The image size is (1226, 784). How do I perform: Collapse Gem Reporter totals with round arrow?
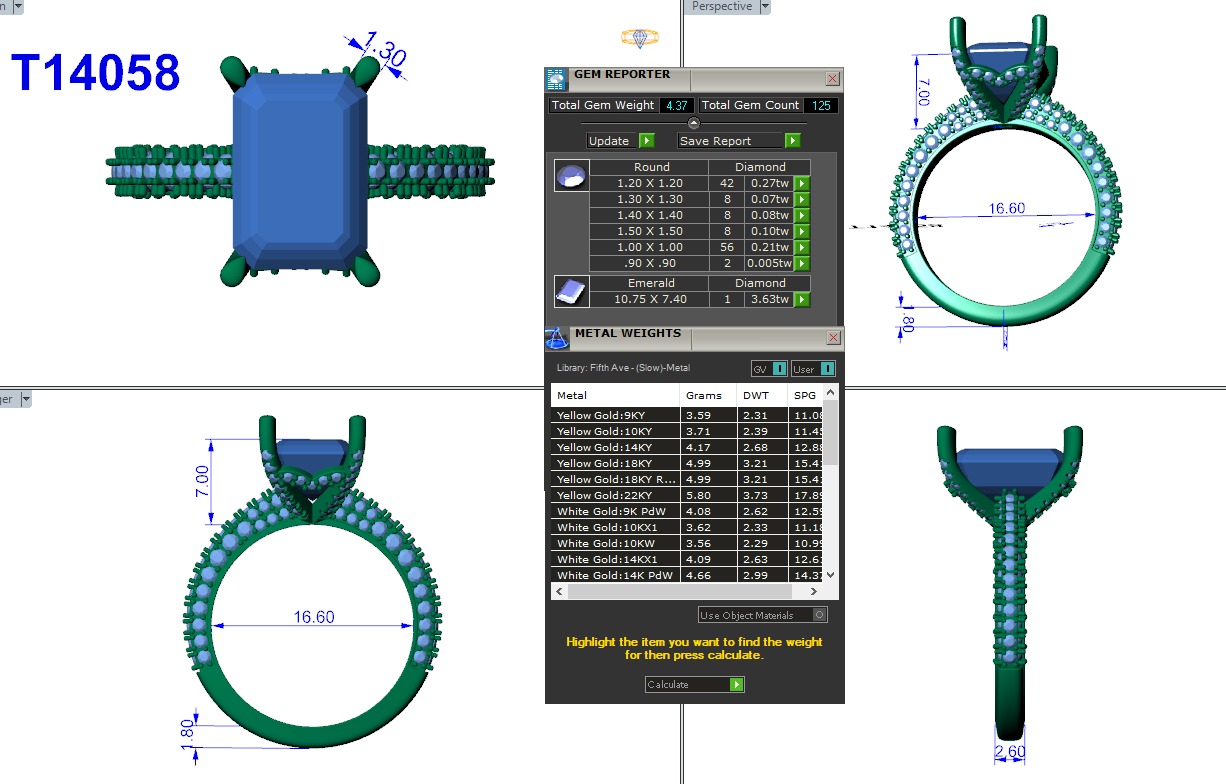[694, 123]
